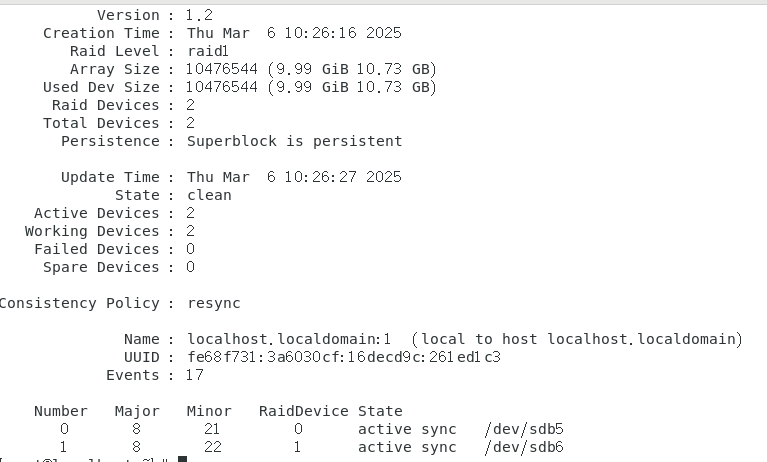The height and width of the screenshot is (462, 767).
Task: Click the "clean" State value
Action: 209,195
